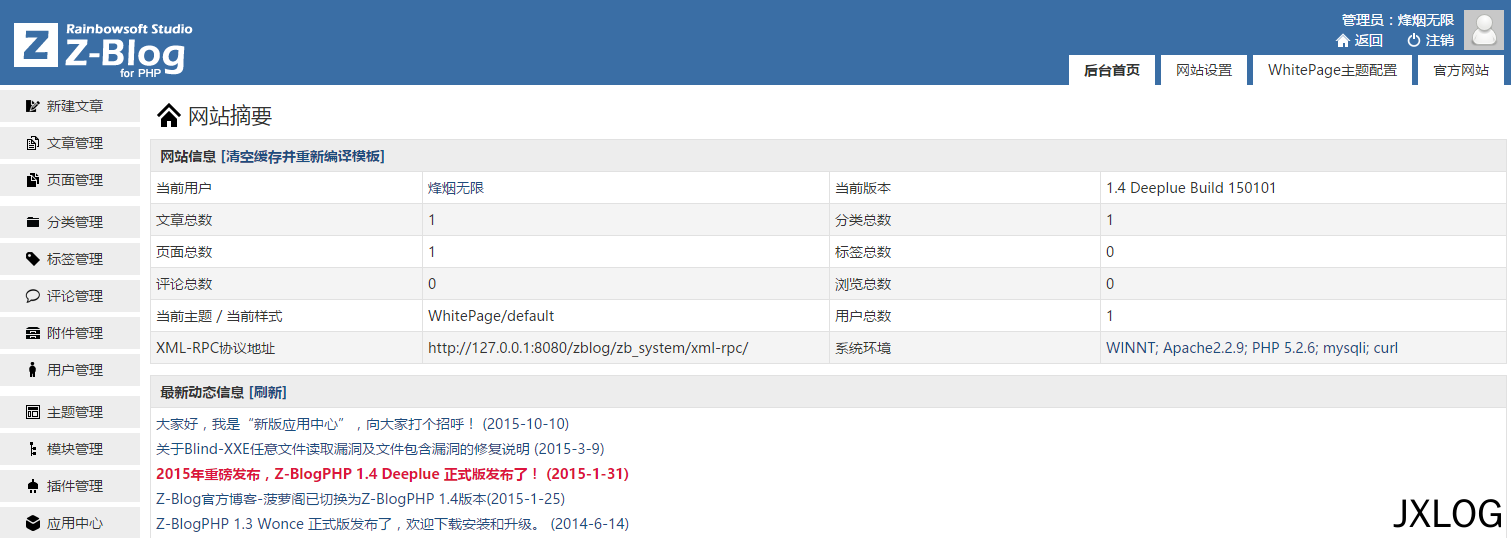
Task: Click the folder icon beside 分类管理
Action: click(x=33, y=222)
